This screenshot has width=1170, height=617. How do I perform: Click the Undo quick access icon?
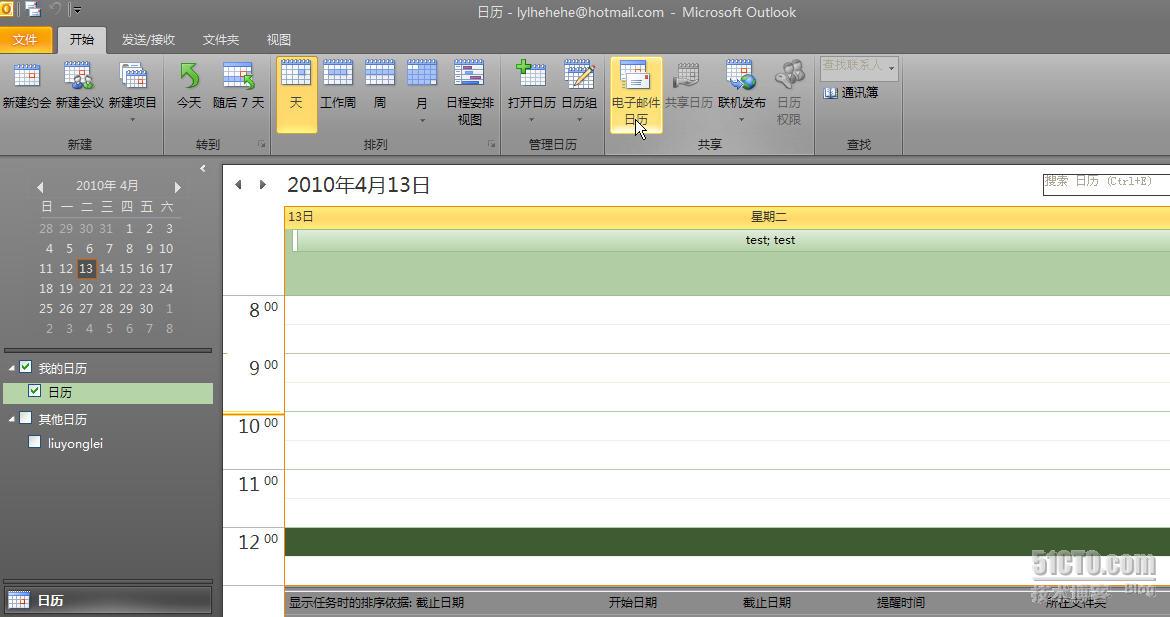pyautogui.click(x=56, y=10)
